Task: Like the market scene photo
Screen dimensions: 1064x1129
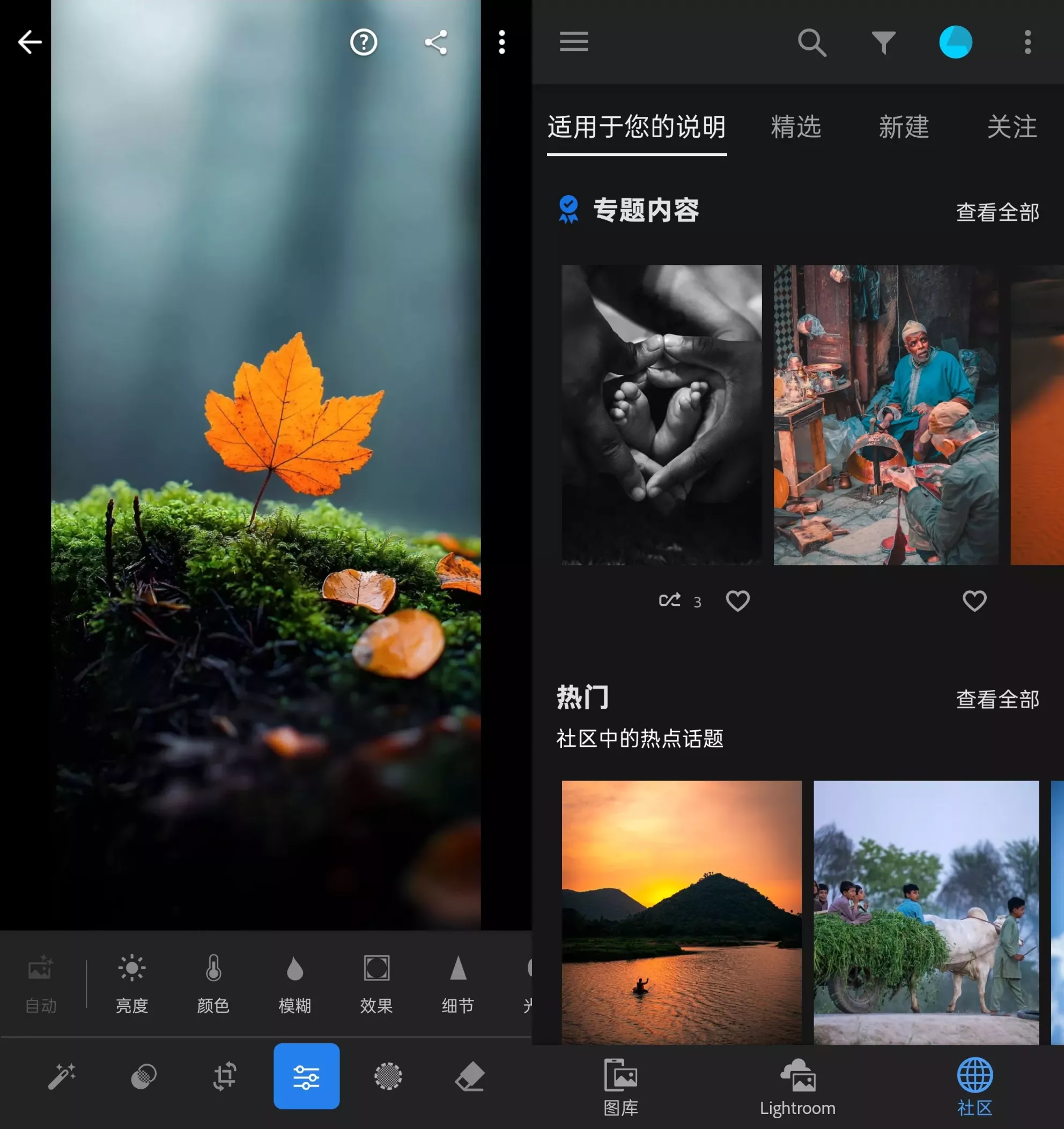Action: point(974,601)
